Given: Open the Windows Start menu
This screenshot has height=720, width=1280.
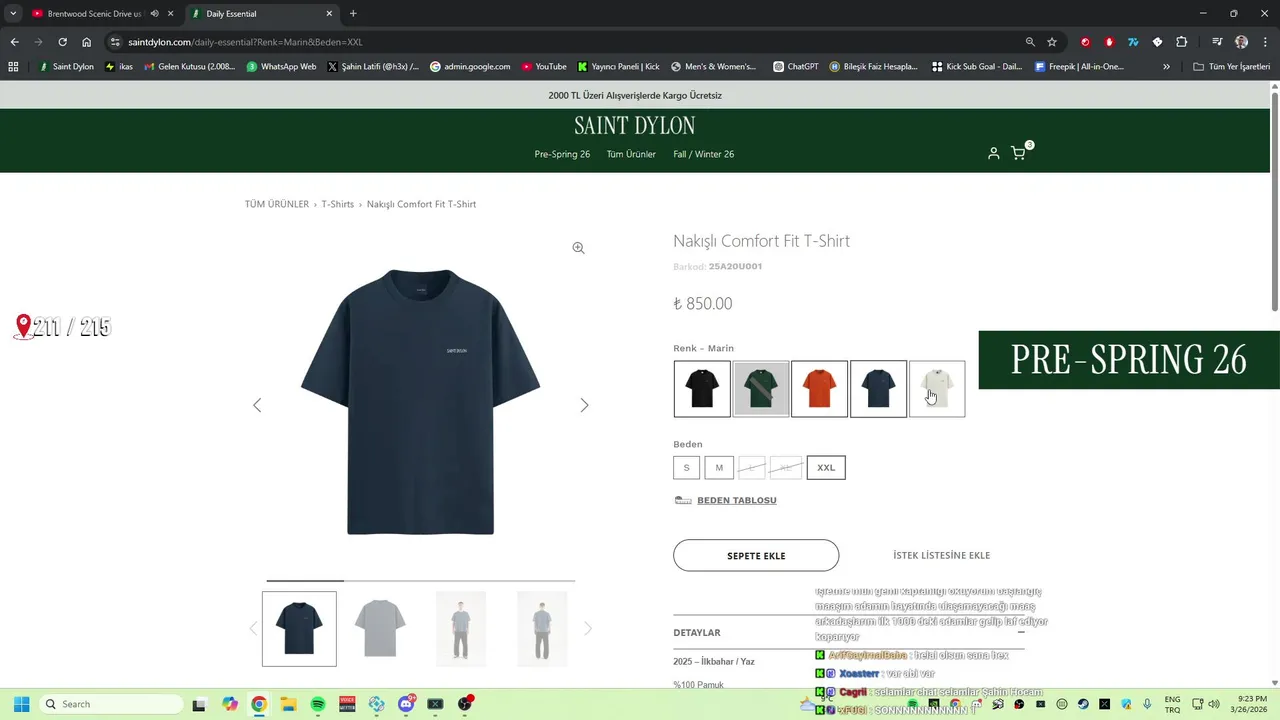Looking at the screenshot, I should click(x=21, y=704).
